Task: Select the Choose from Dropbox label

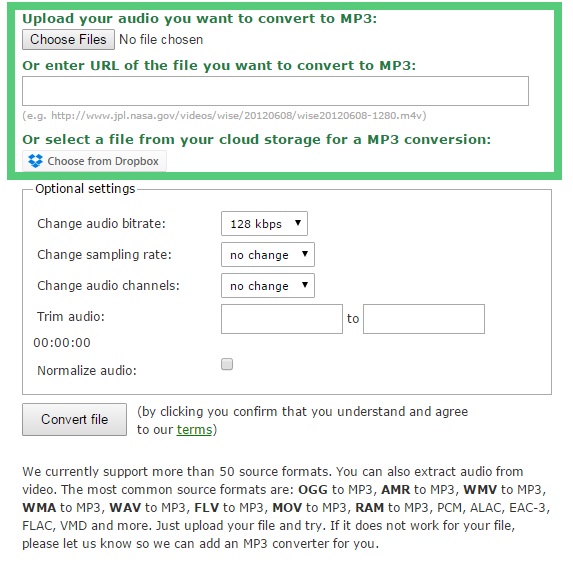Action: click(x=103, y=161)
